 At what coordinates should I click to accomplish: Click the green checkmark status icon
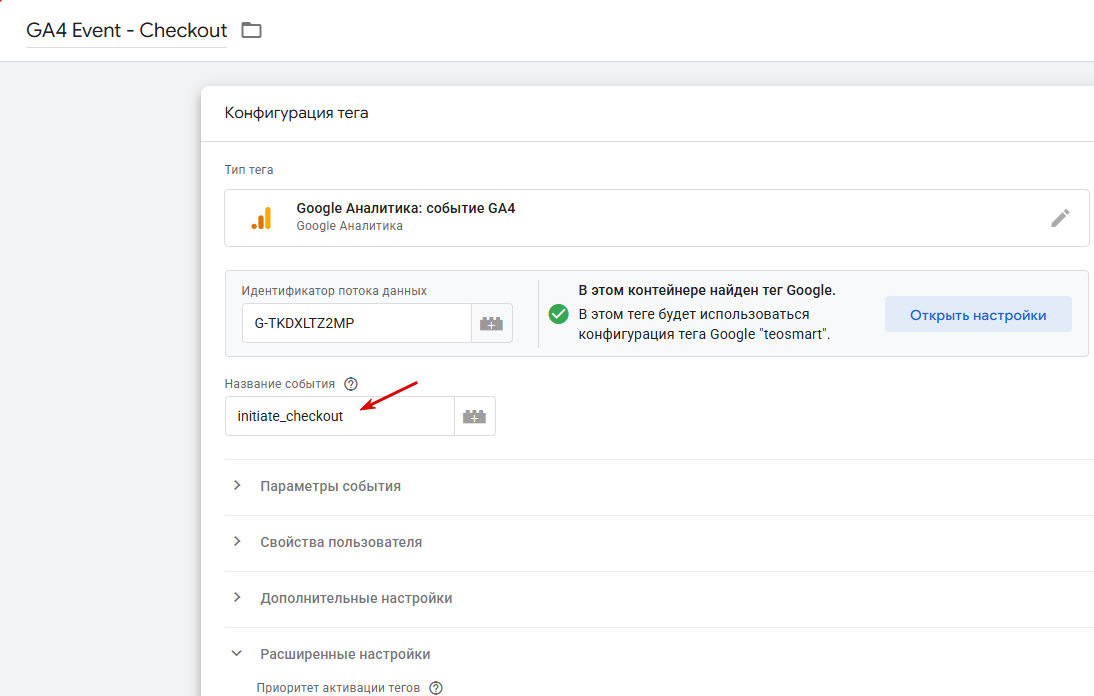pos(558,315)
